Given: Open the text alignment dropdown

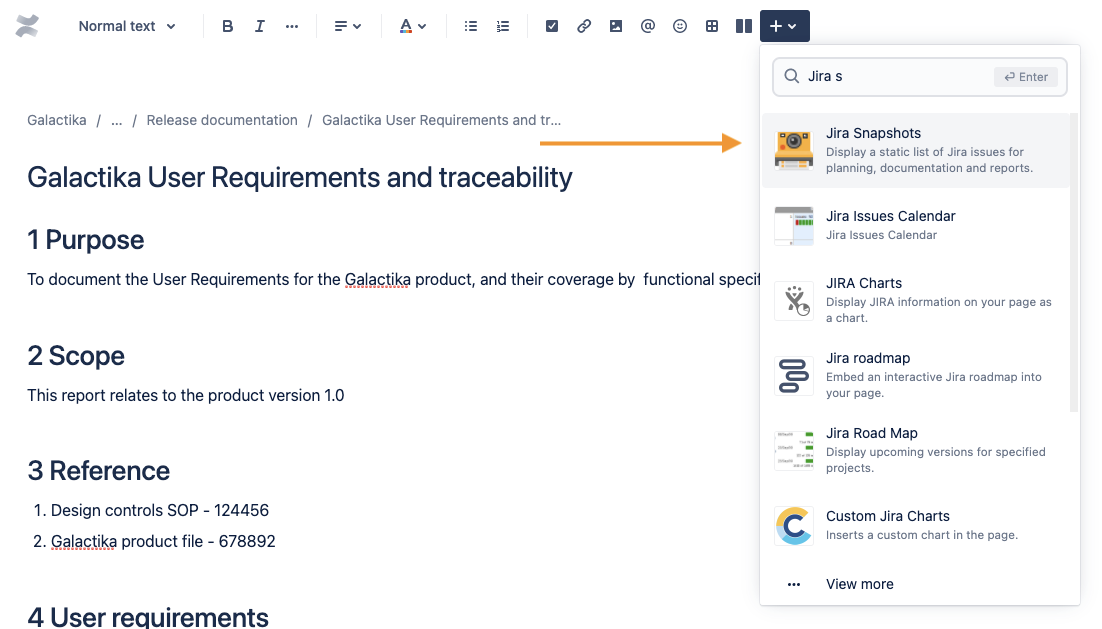Looking at the screenshot, I should coord(347,26).
